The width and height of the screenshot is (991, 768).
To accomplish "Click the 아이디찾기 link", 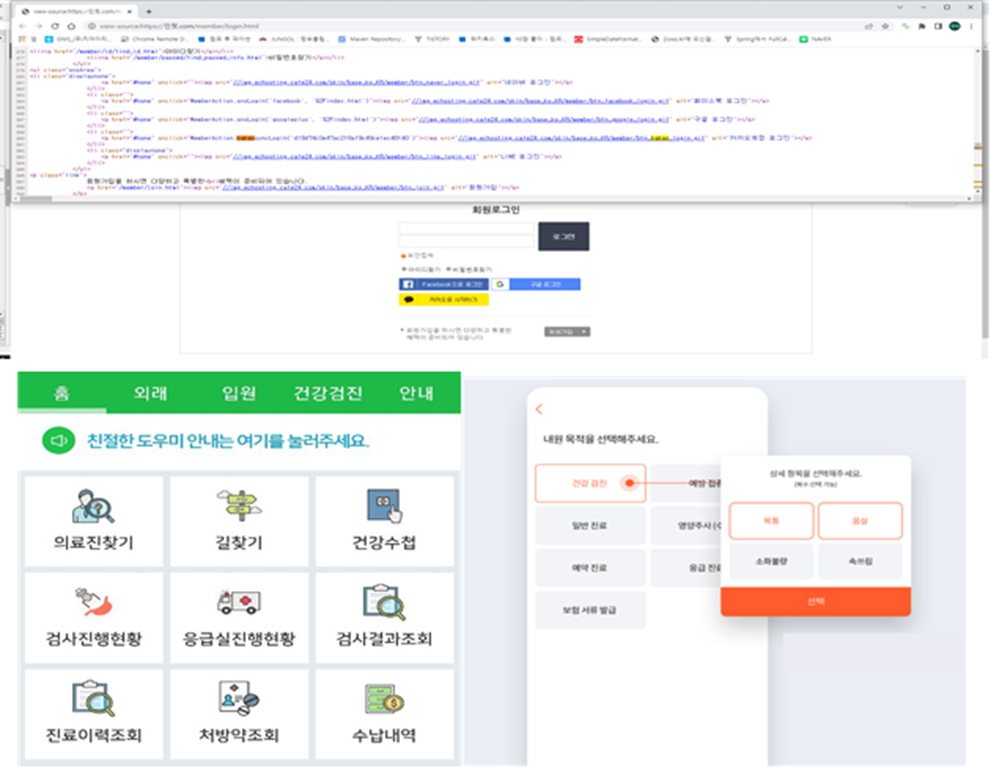I will pos(422,270).
